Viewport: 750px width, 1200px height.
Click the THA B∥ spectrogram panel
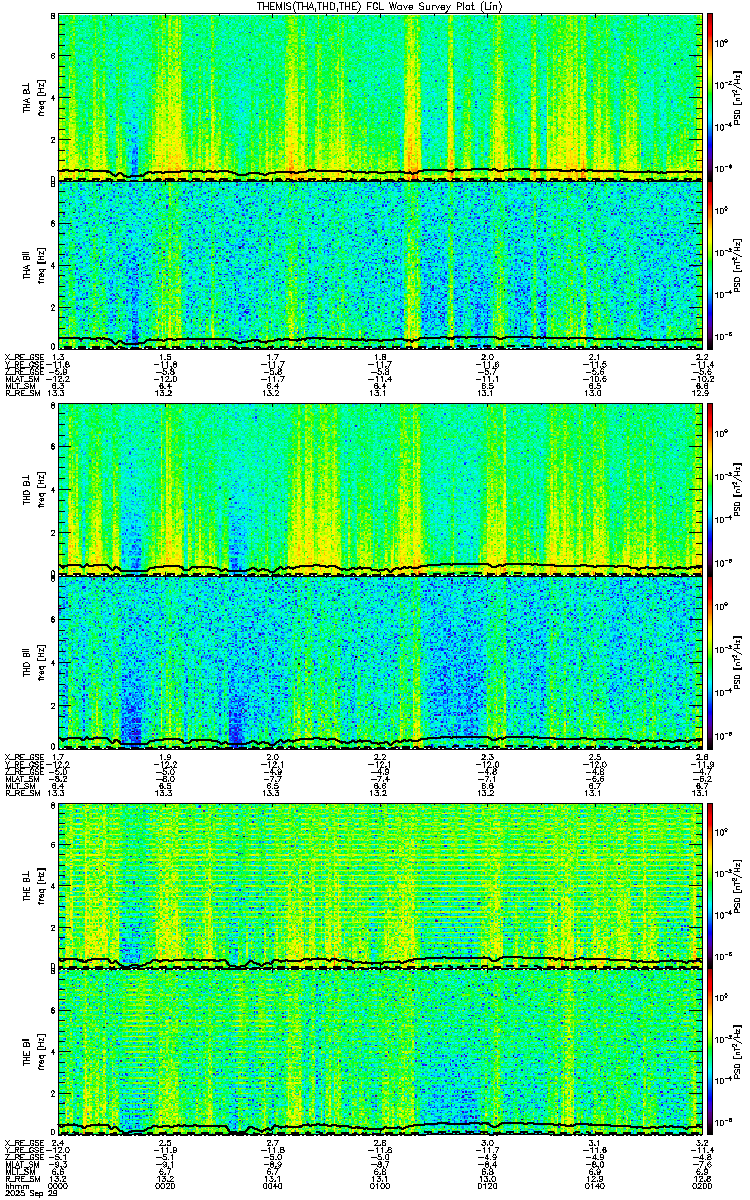tap(380, 265)
